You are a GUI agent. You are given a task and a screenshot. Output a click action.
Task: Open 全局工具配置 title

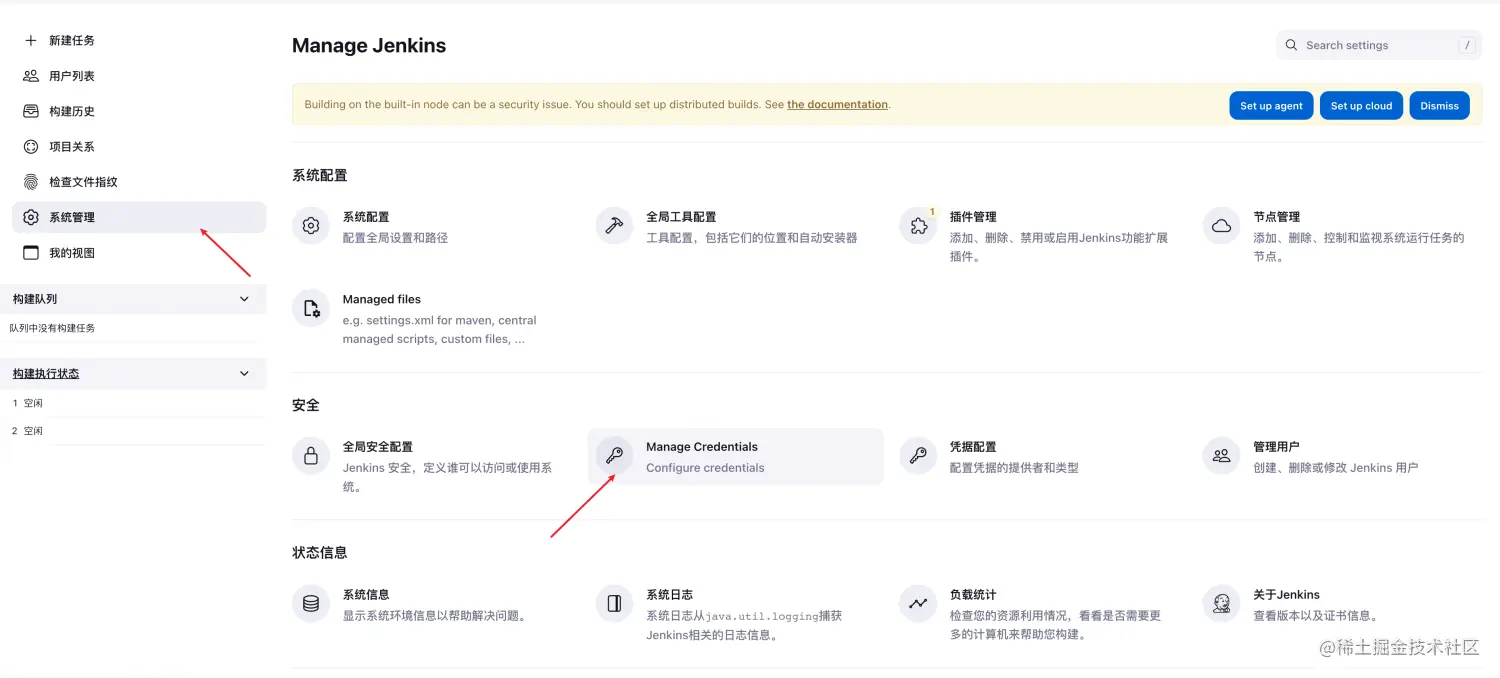[681, 217]
